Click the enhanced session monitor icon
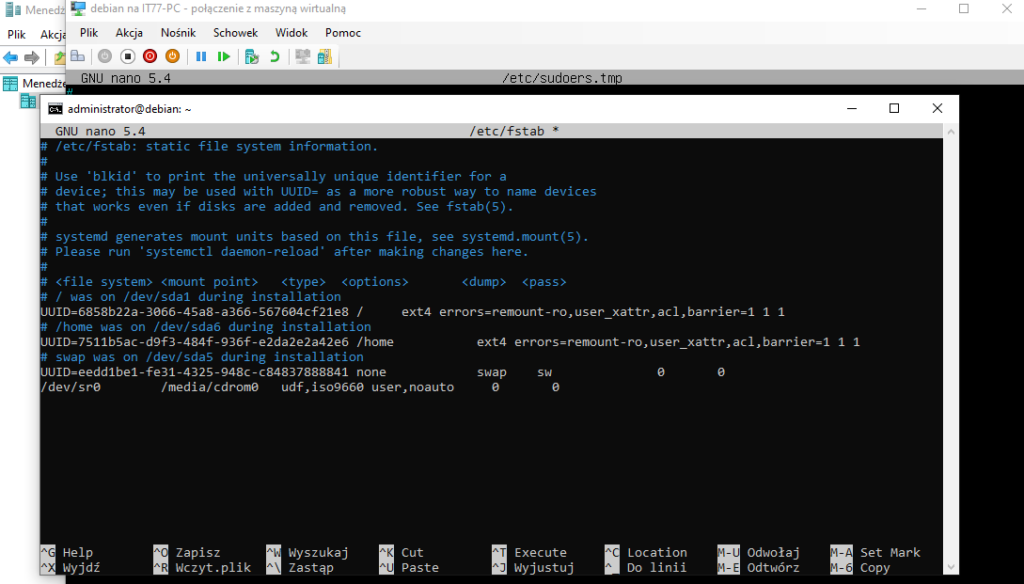Image resolution: width=1024 pixels, height=584 pixels. point(303,57)
